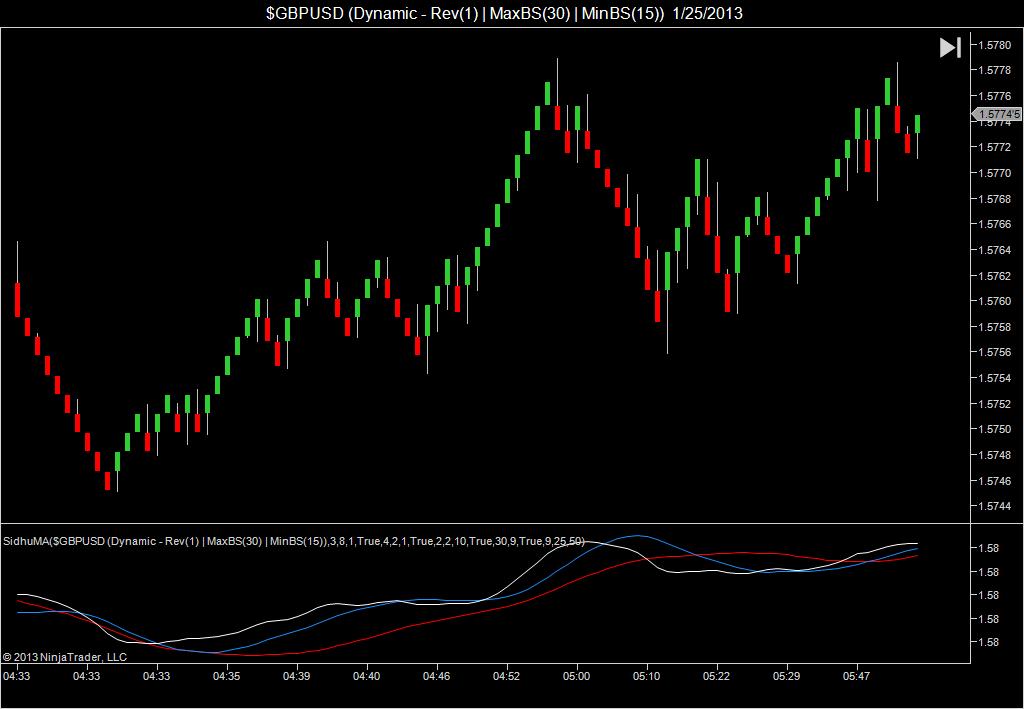Viewport: 1024px width, 709px height.
Task: Click the 1.5756 price axis label
Action: [x=996, y=352]
